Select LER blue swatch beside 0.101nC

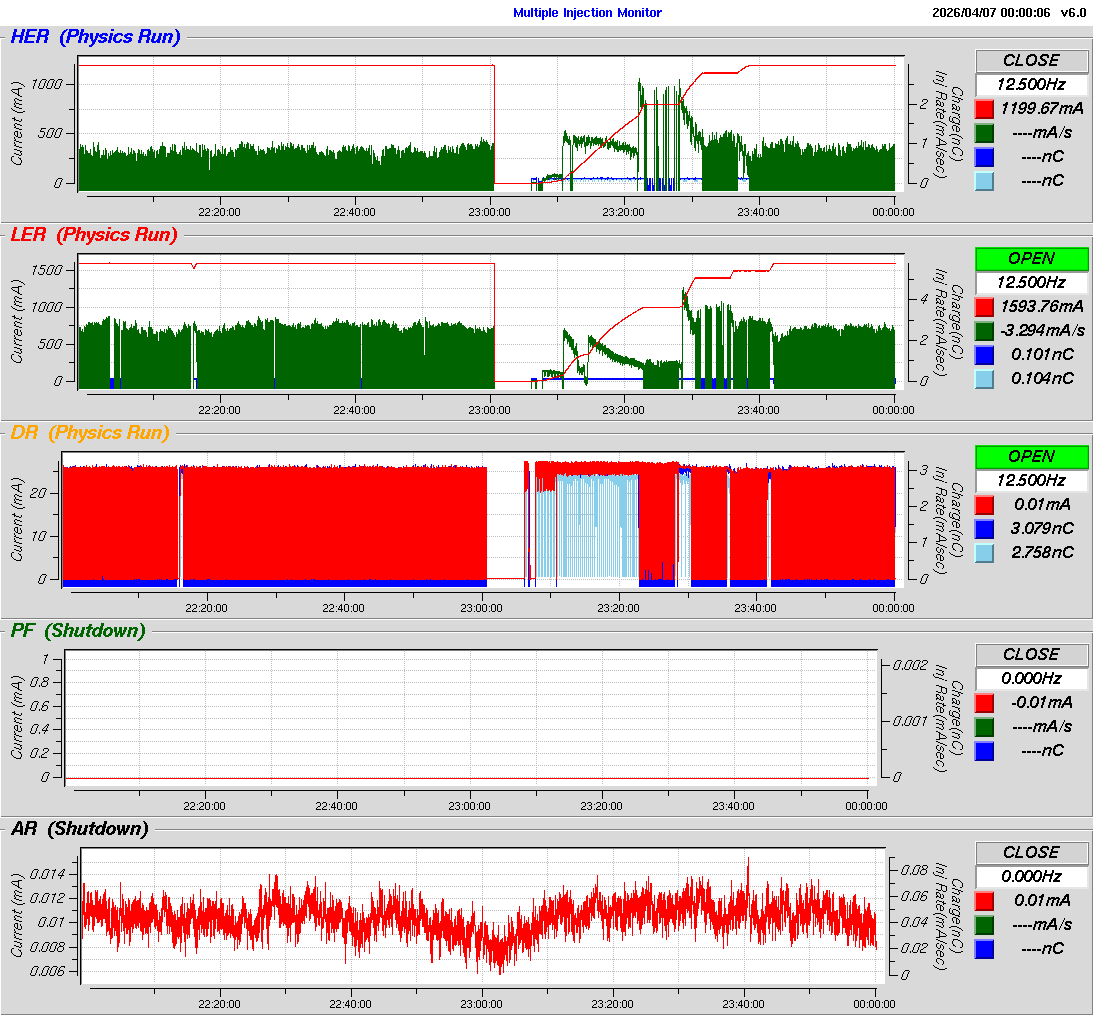[984, 355]
